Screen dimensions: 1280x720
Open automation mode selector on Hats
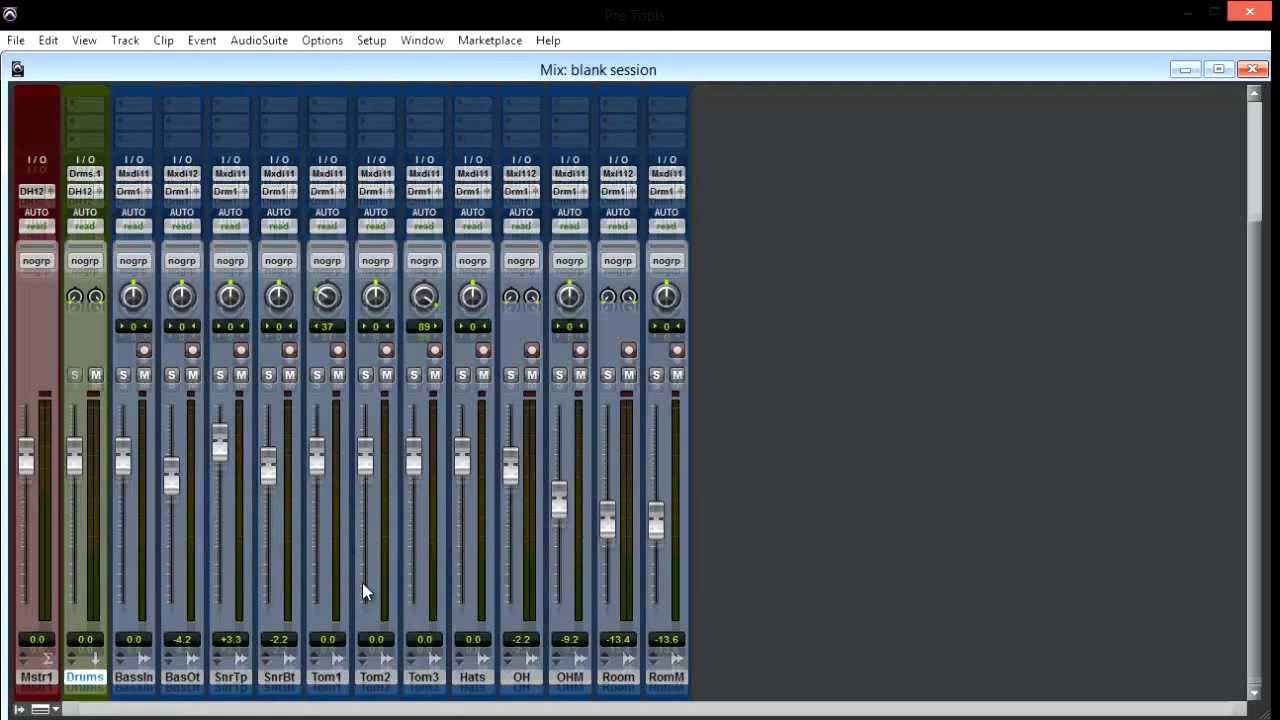pyautogui.click(x=472, y=226)
